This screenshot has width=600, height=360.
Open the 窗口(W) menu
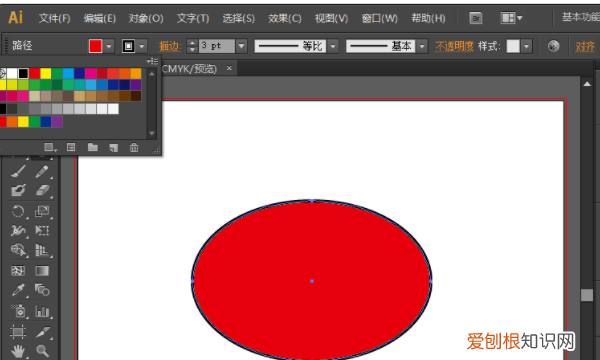(x=379, y=18)
